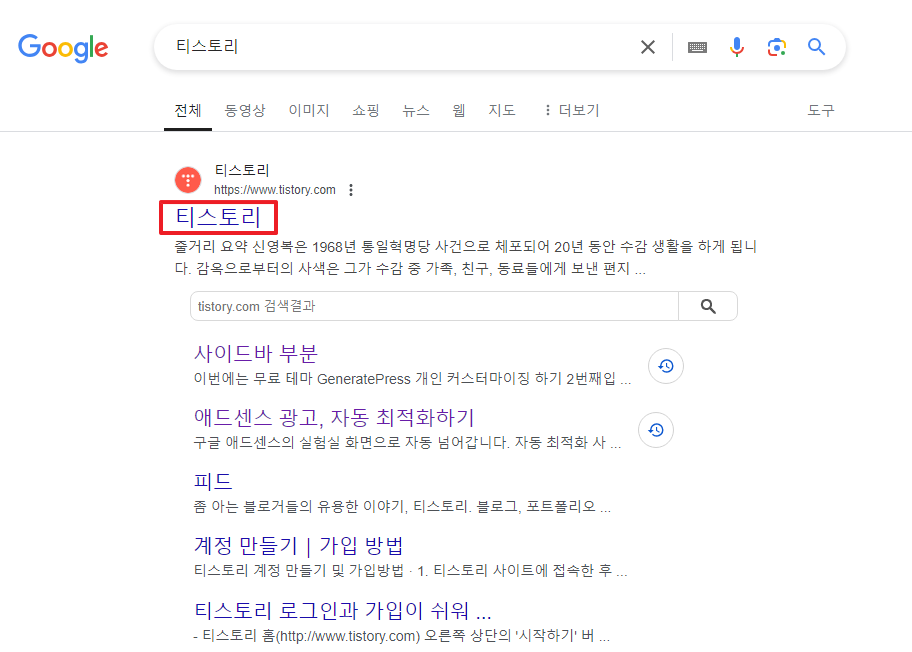Open the 동영상 tab
This screenshot has width=912, height=652.
point(245,110)
